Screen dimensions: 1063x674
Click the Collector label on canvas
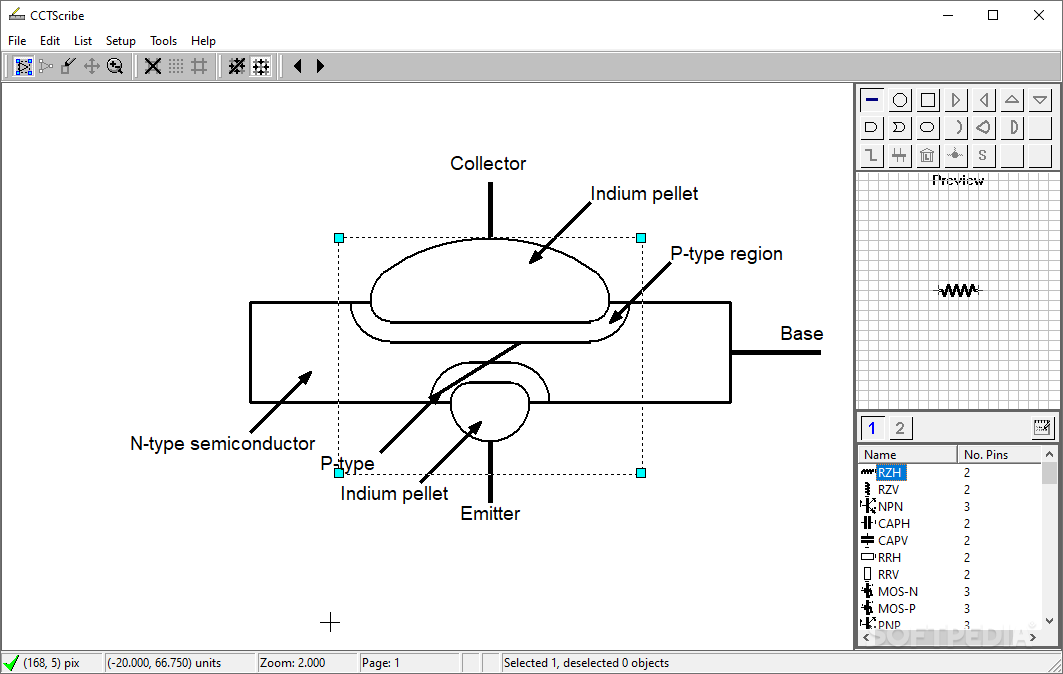(x=488, y=163)
